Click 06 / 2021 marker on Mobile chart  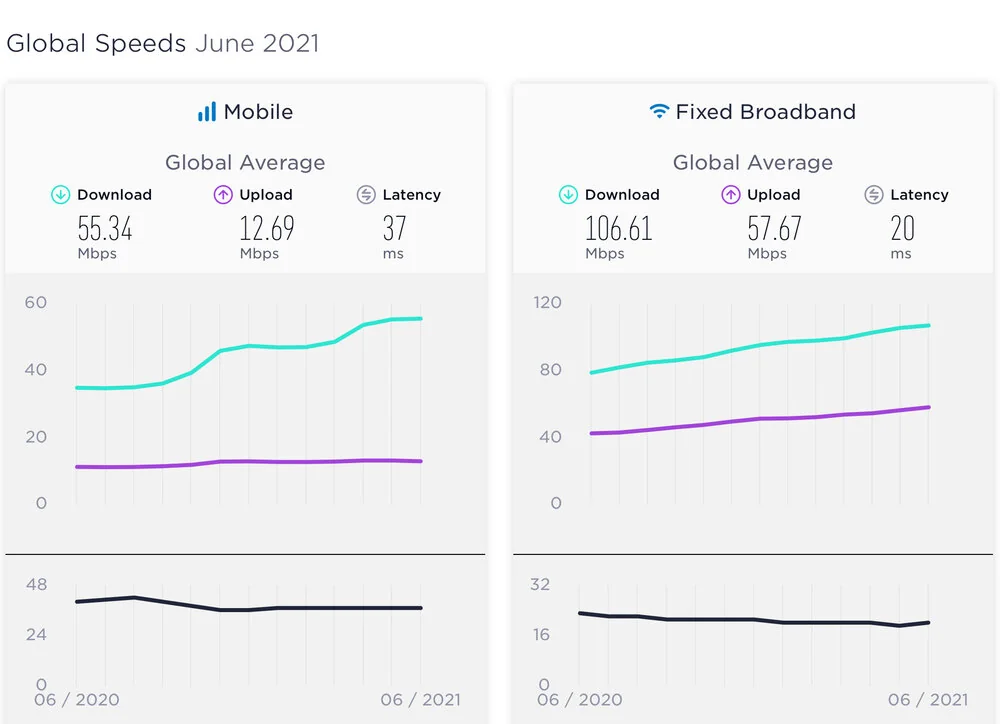(x=420, y=700)
